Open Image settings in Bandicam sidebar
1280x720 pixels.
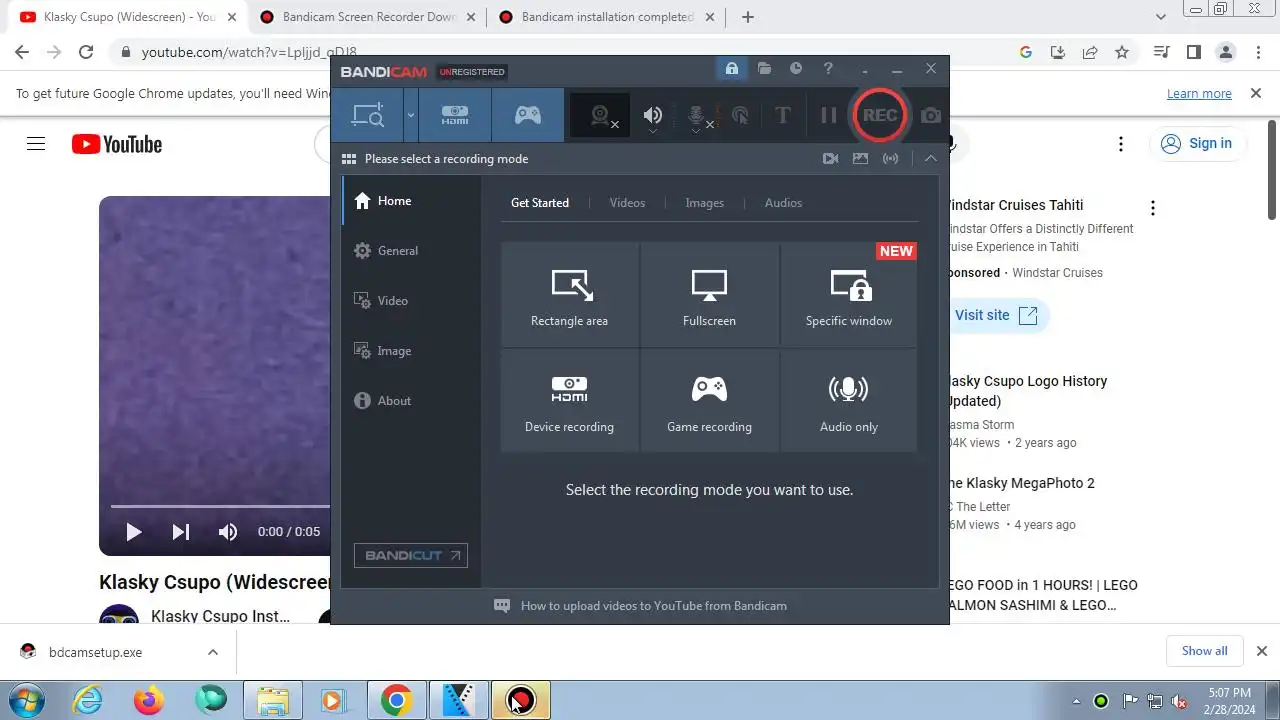(x=411, y=351)
